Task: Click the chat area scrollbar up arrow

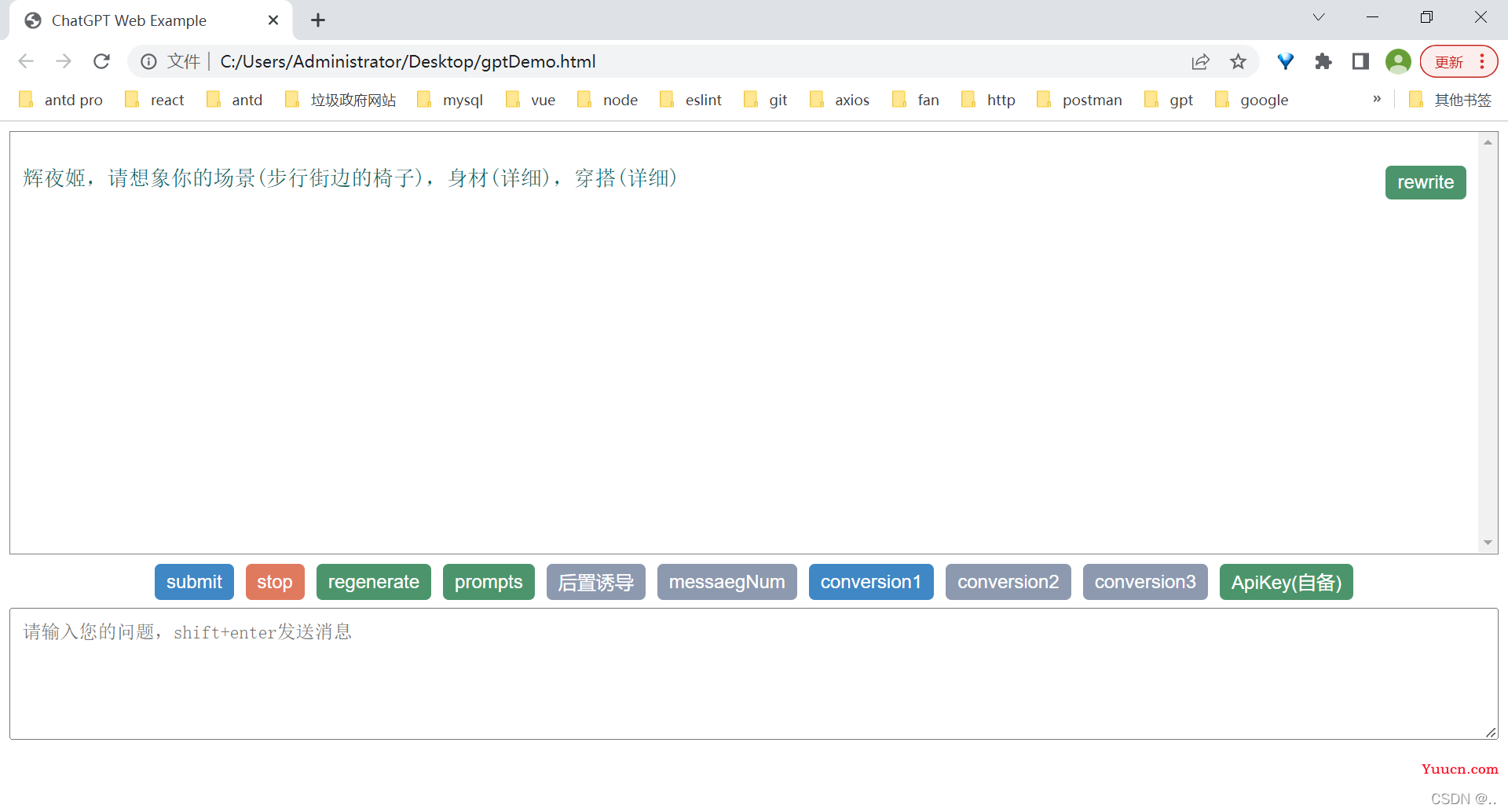Action: (x=1488, y=142)
